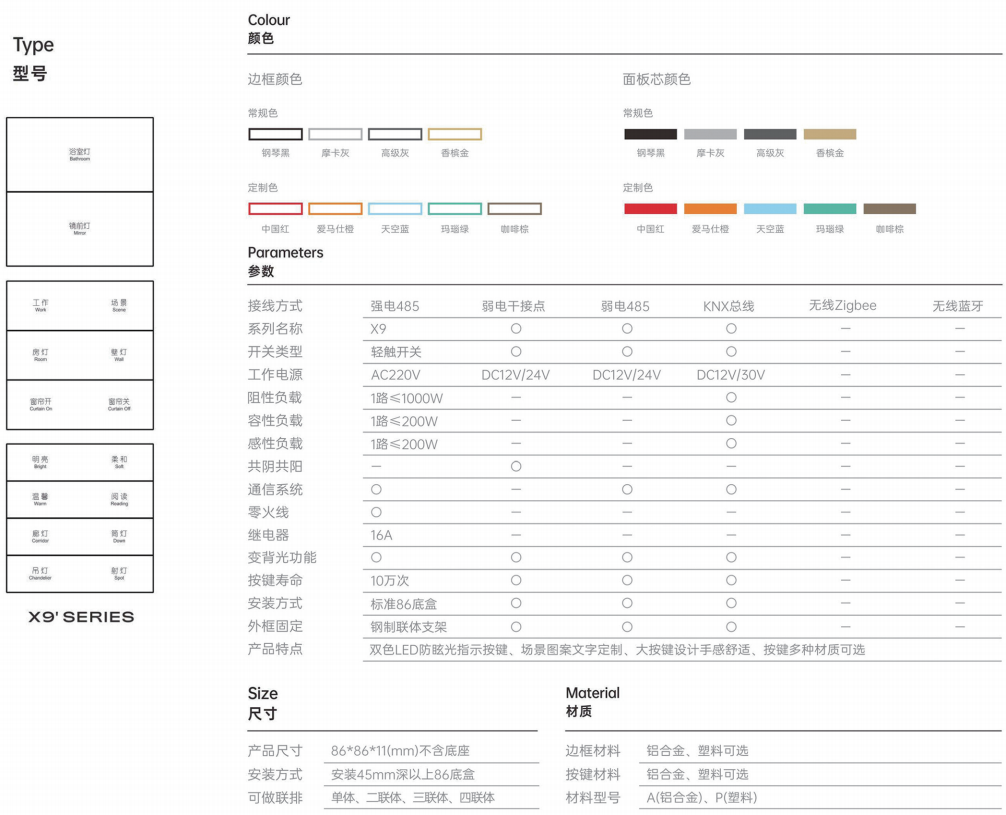
Task: Click the 无线蓝牙 column header
Action: click(x=958, y=306)
